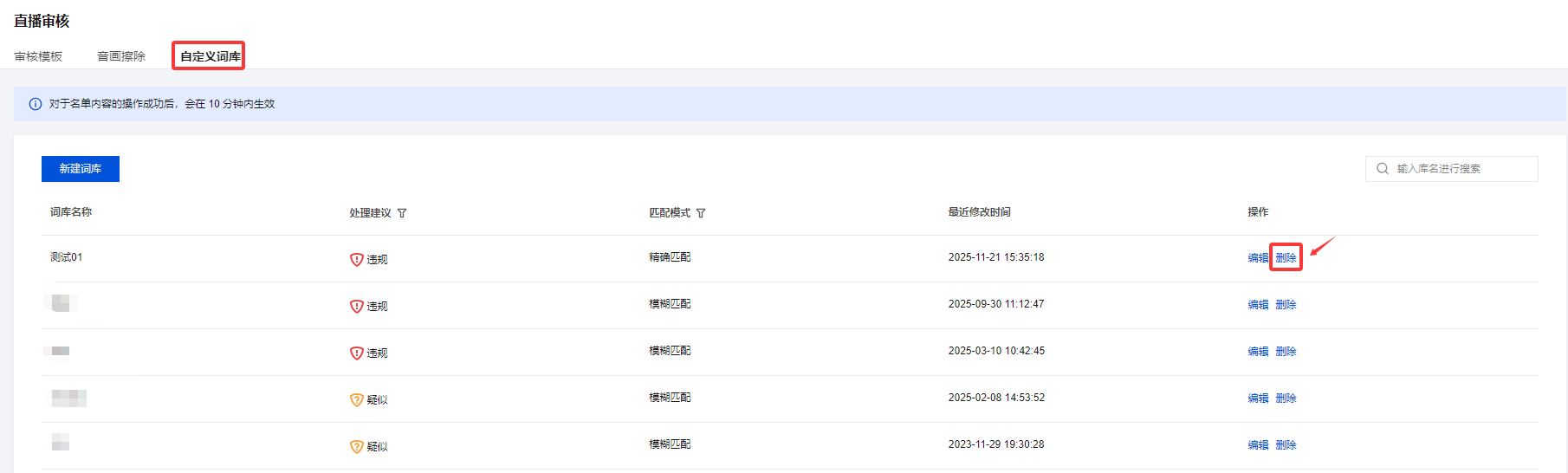The height and width of the screenshot is (473, 1568).
Task: Click 编辑 for the 2025-09-30 row
Action: [1258, 304]
